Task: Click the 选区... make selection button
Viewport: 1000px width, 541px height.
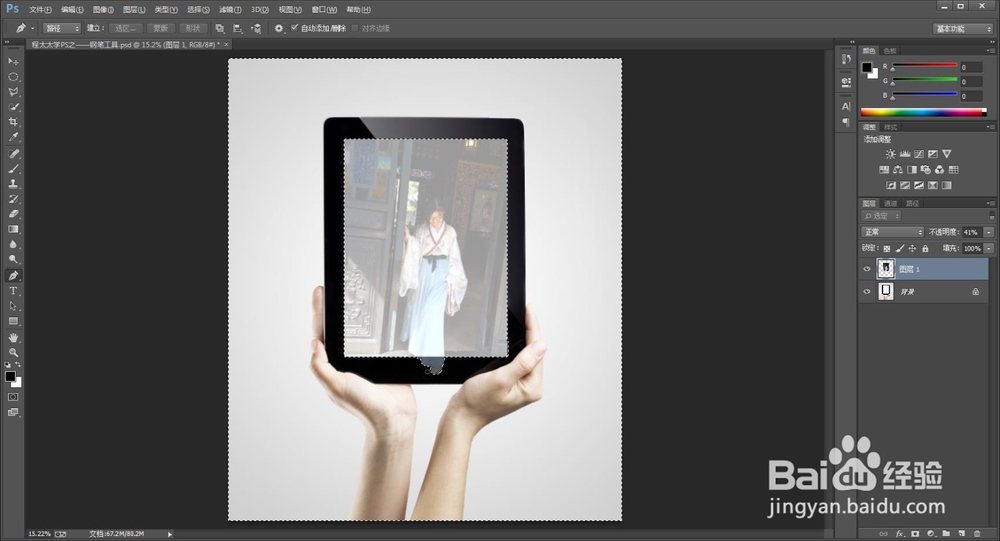Action: coord(126,28)
